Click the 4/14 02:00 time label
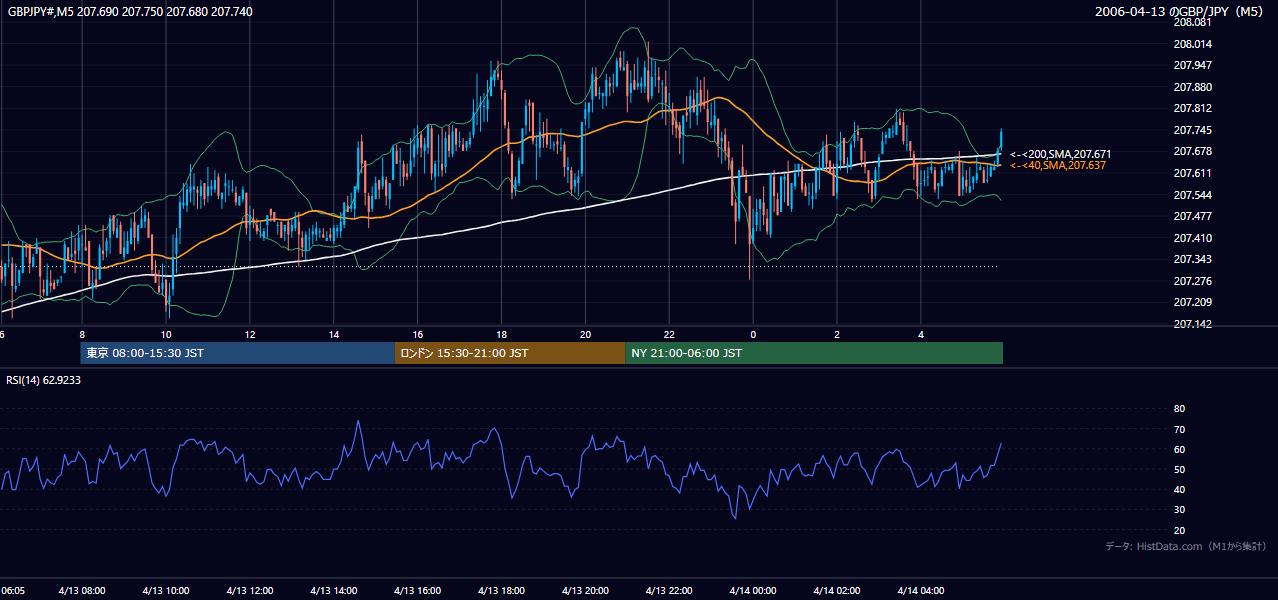The width and height of the screenshot is (1278, 600). pos(837,590)
